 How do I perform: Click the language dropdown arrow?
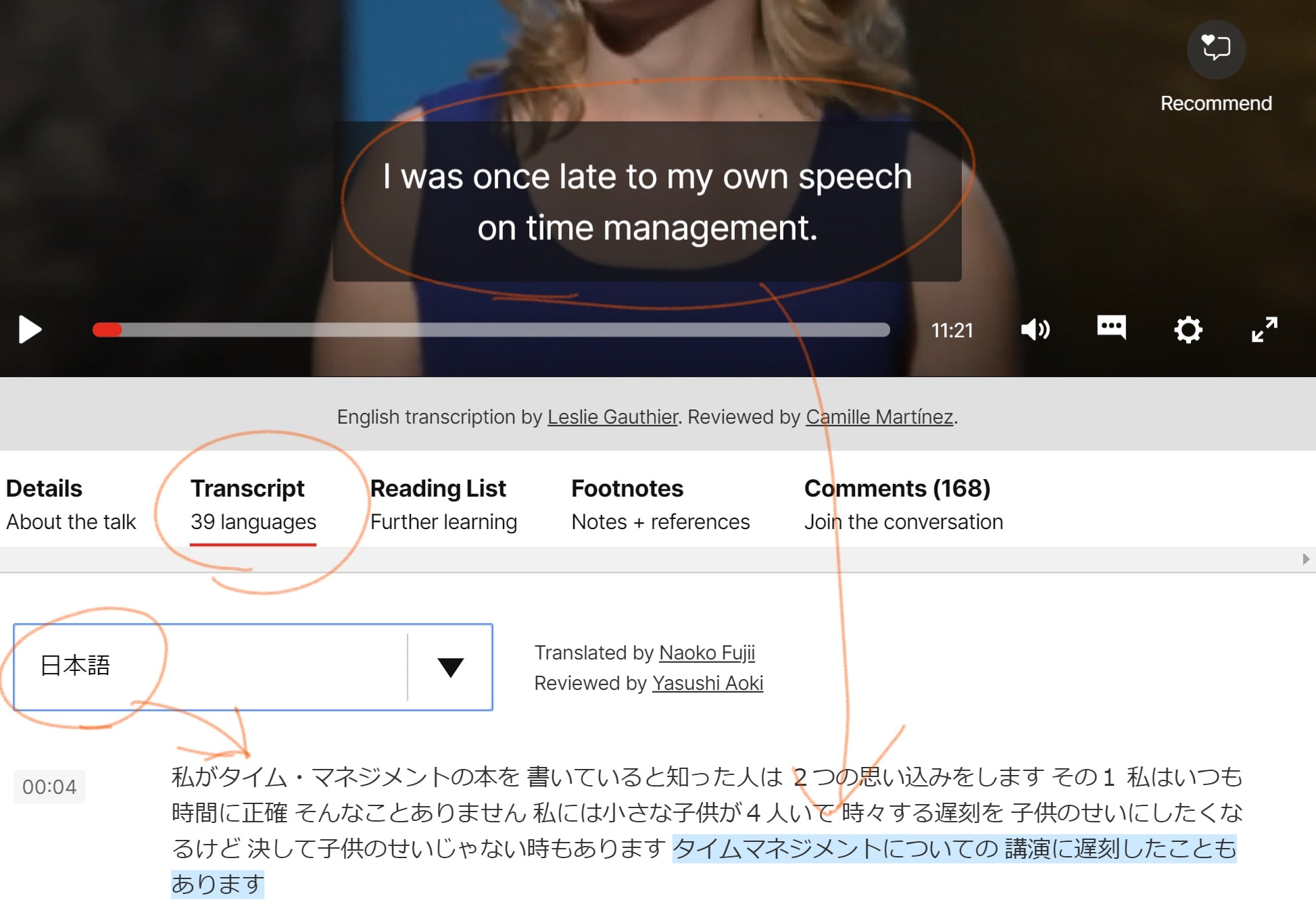450,667
